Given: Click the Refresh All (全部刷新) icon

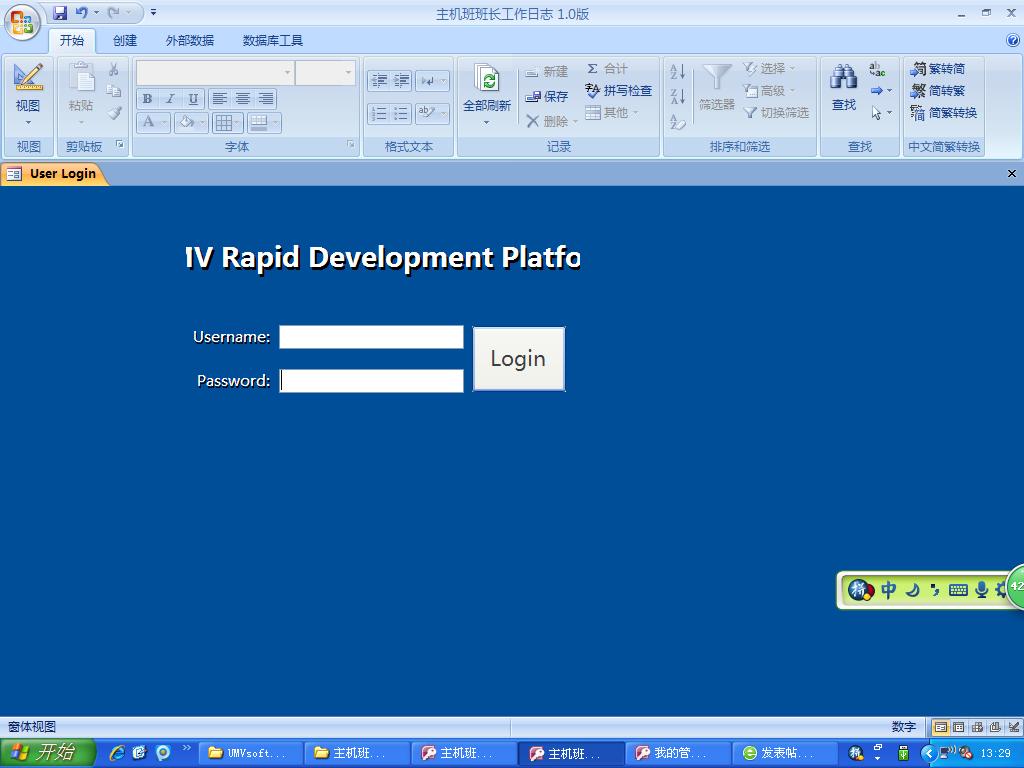Looking at the screenshot, I should [x=487, y=80].
